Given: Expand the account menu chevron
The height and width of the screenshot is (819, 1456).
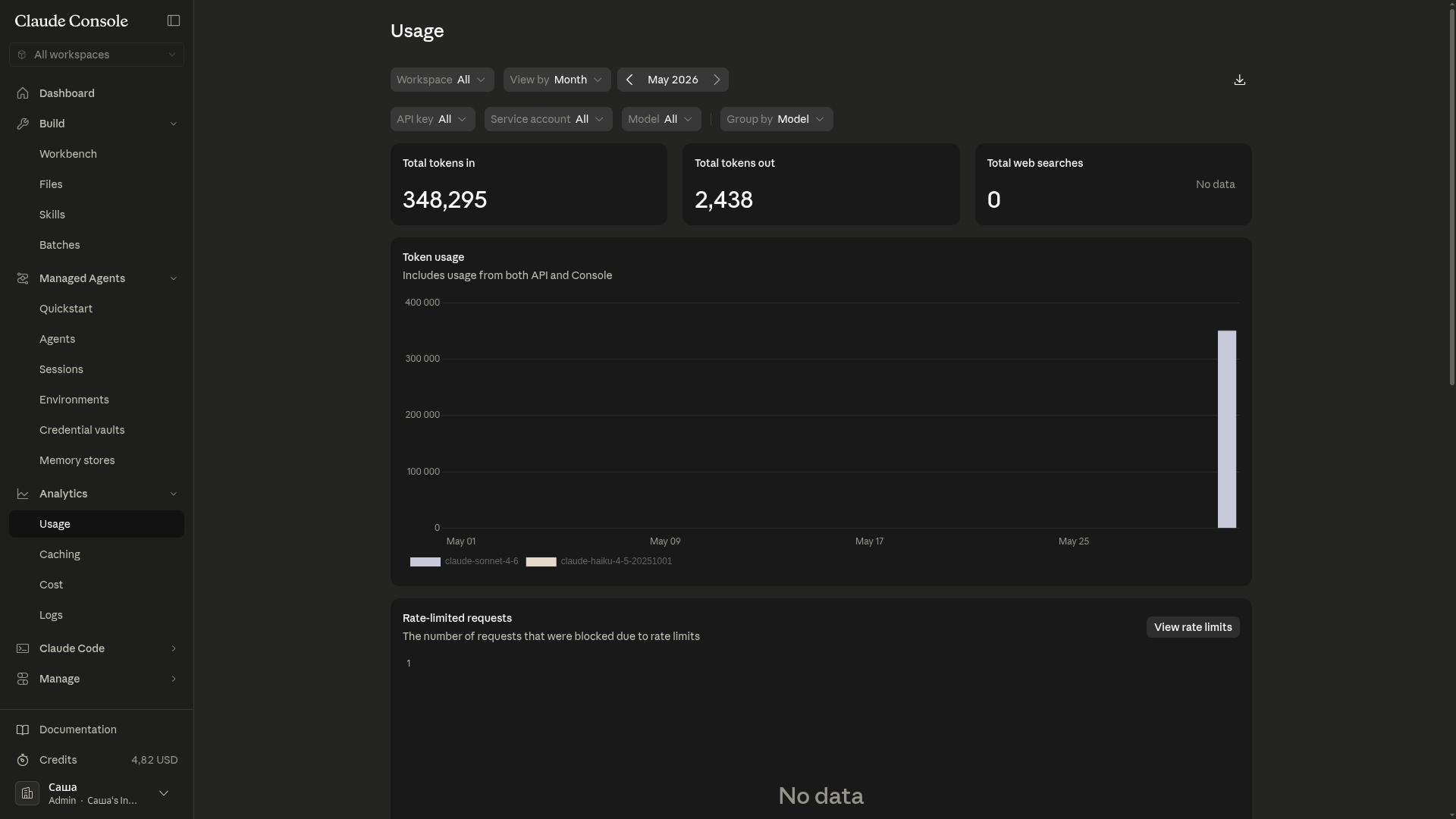Looking at the screenshot, I should [164, 793].
